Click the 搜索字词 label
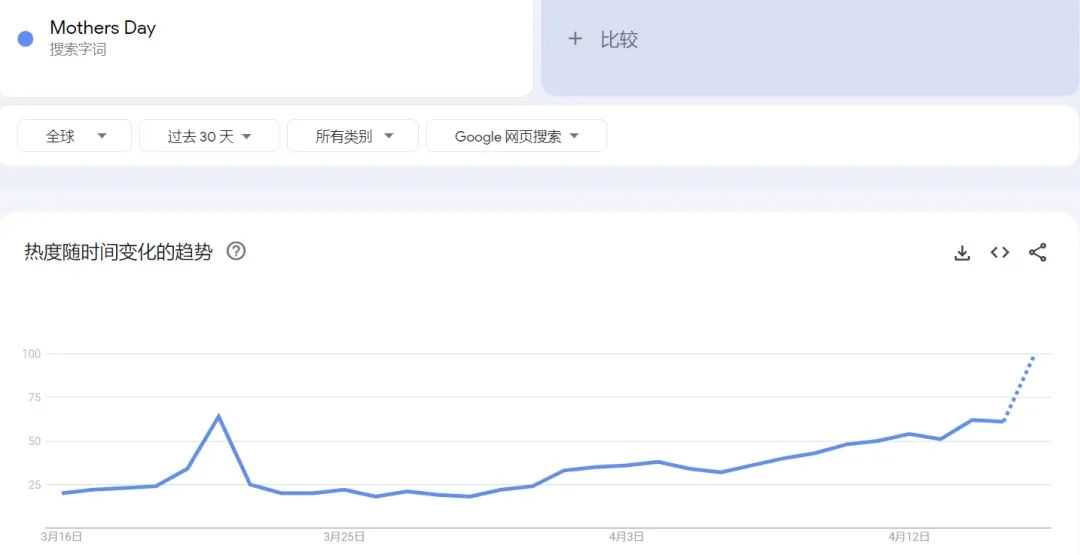The width and height of the screenshot is (1080, 555). pos(78,50)
